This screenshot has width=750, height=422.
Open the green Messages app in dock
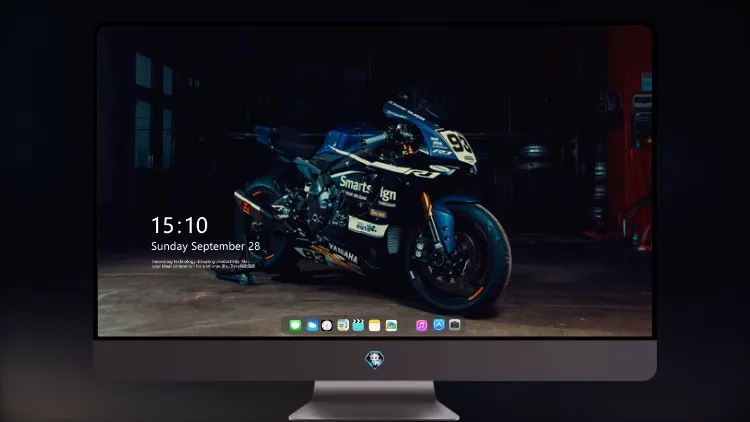[295, 325]
